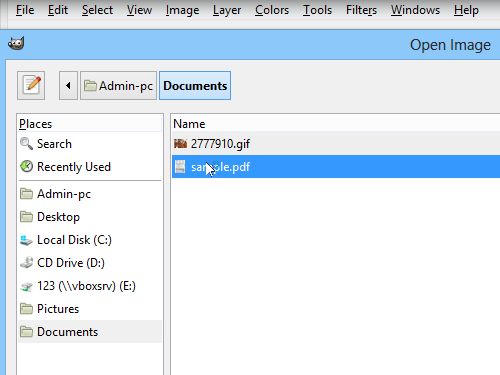Viewport: 500px width, 375px height.
Task: Click the Recently Used clock icon
Action: point(26,166)
